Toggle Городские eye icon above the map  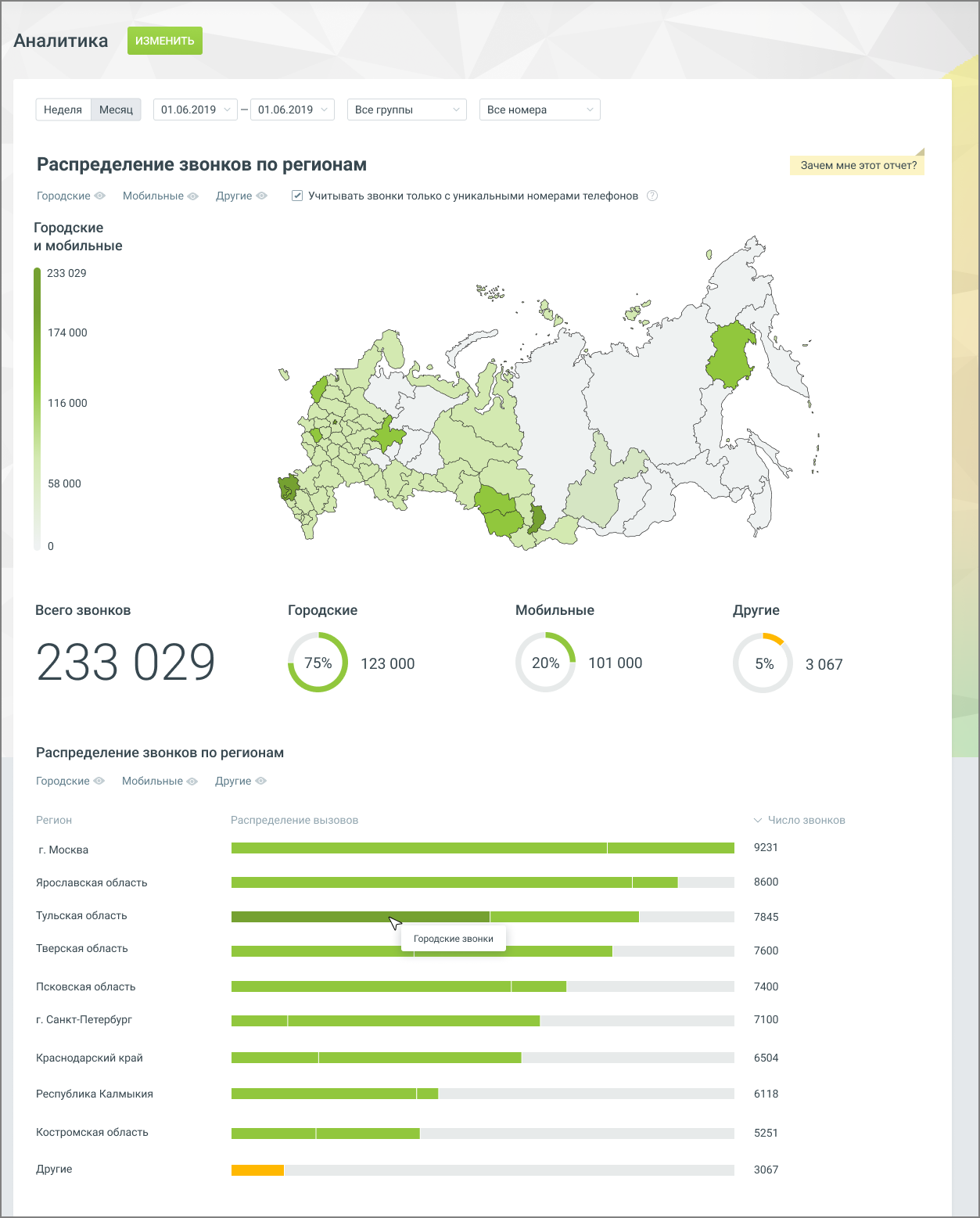[x=100, y=196]
